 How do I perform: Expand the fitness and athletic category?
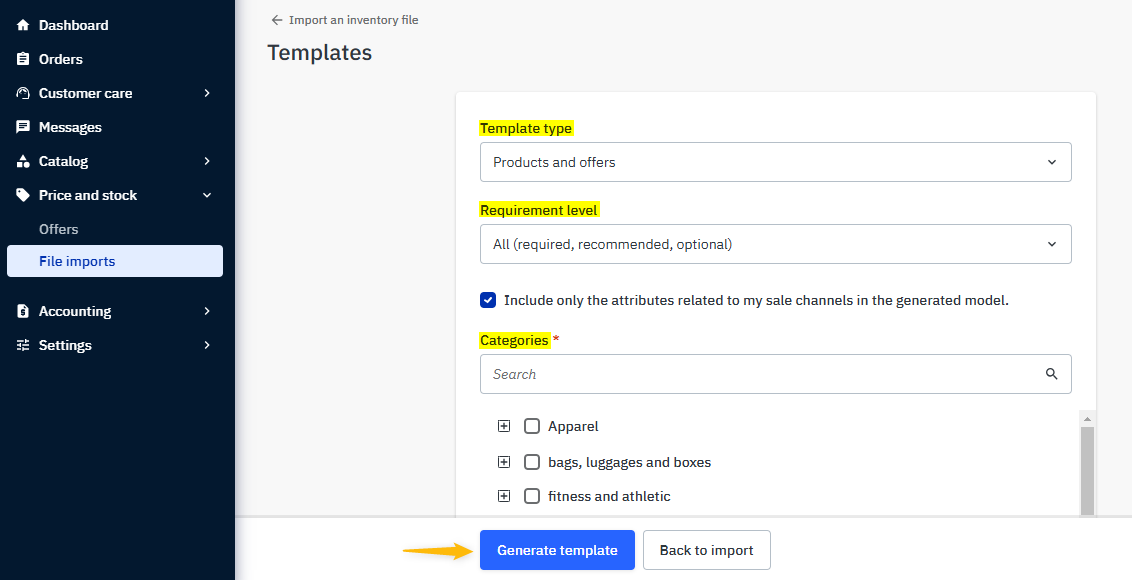point(504,496)
